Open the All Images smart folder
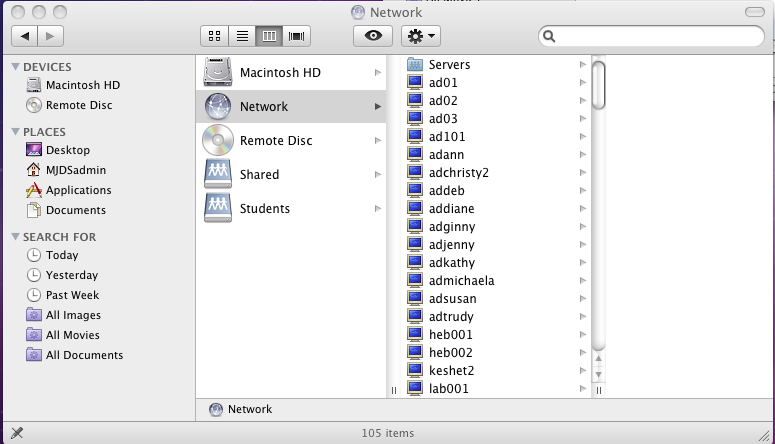The image size is (775, 444). click(x=63, y=315)
